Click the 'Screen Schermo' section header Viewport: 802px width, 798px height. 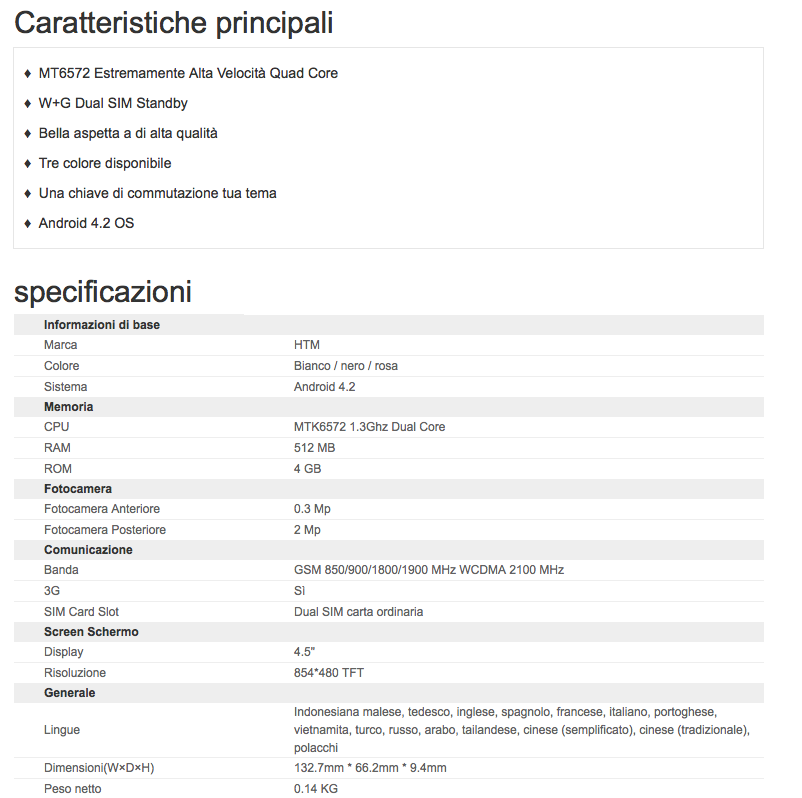point(91,632)
